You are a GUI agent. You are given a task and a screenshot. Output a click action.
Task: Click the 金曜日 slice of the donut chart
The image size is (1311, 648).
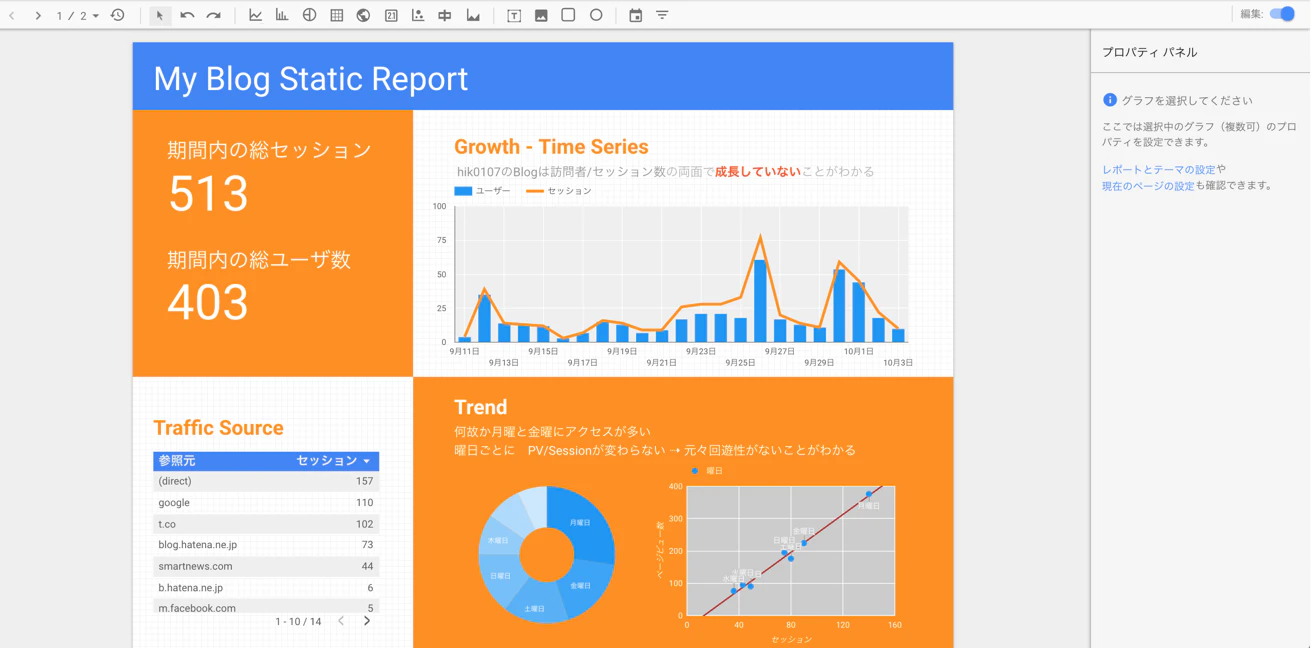tap(585, 586)
